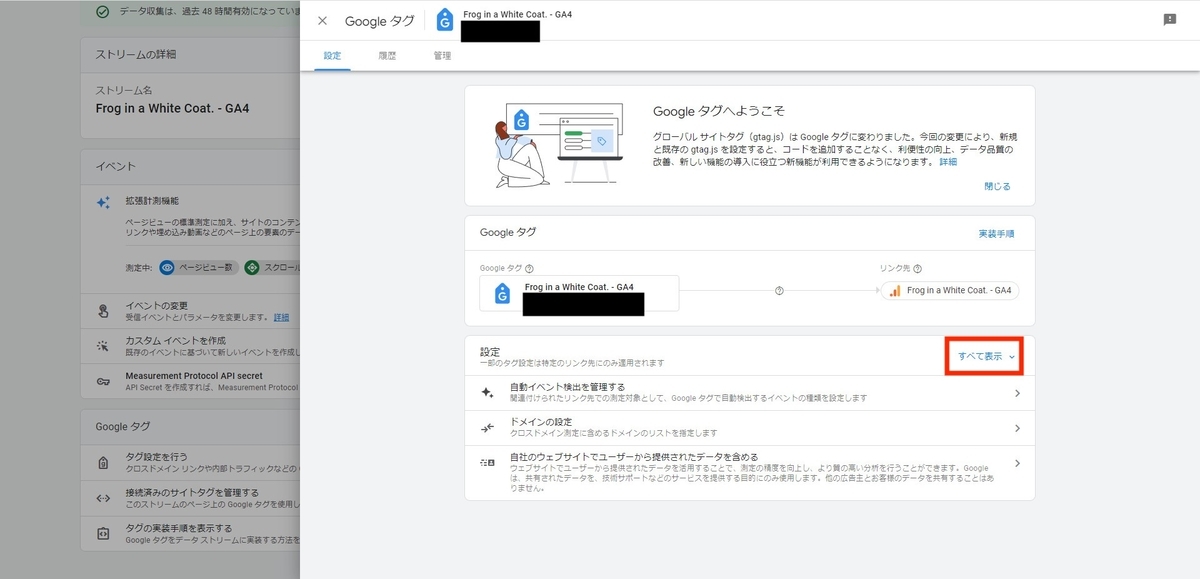Open カスタム イベントを作成 in the background page

[x=190, y=346]
